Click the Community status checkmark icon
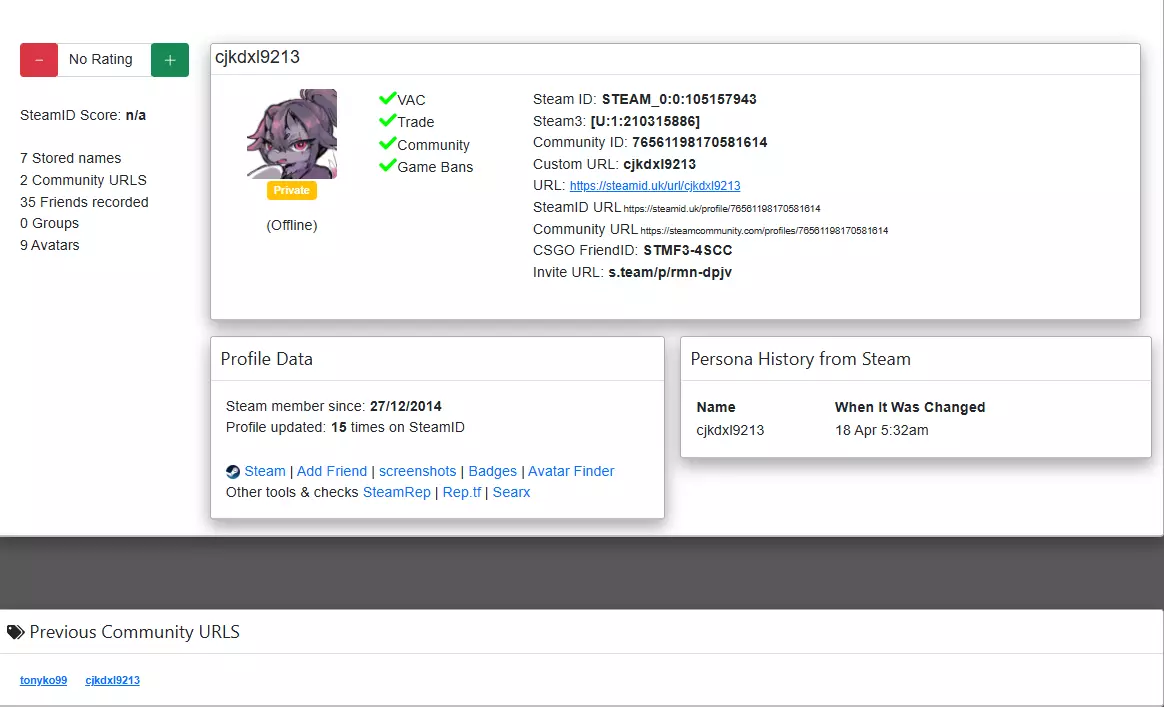The image size is (1164, 707). [387, 143]
